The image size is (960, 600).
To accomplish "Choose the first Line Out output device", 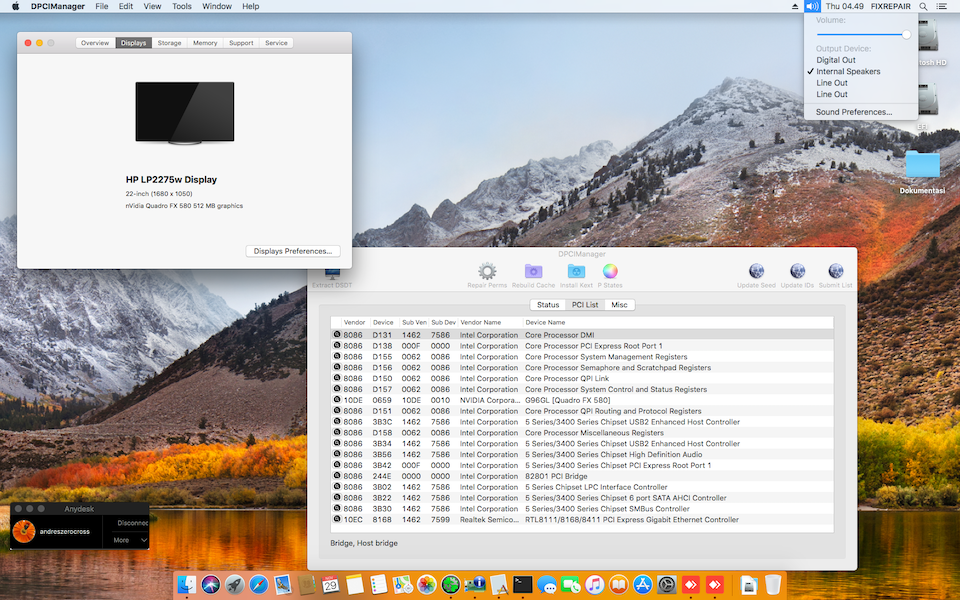I will click(x=832, y=83).
